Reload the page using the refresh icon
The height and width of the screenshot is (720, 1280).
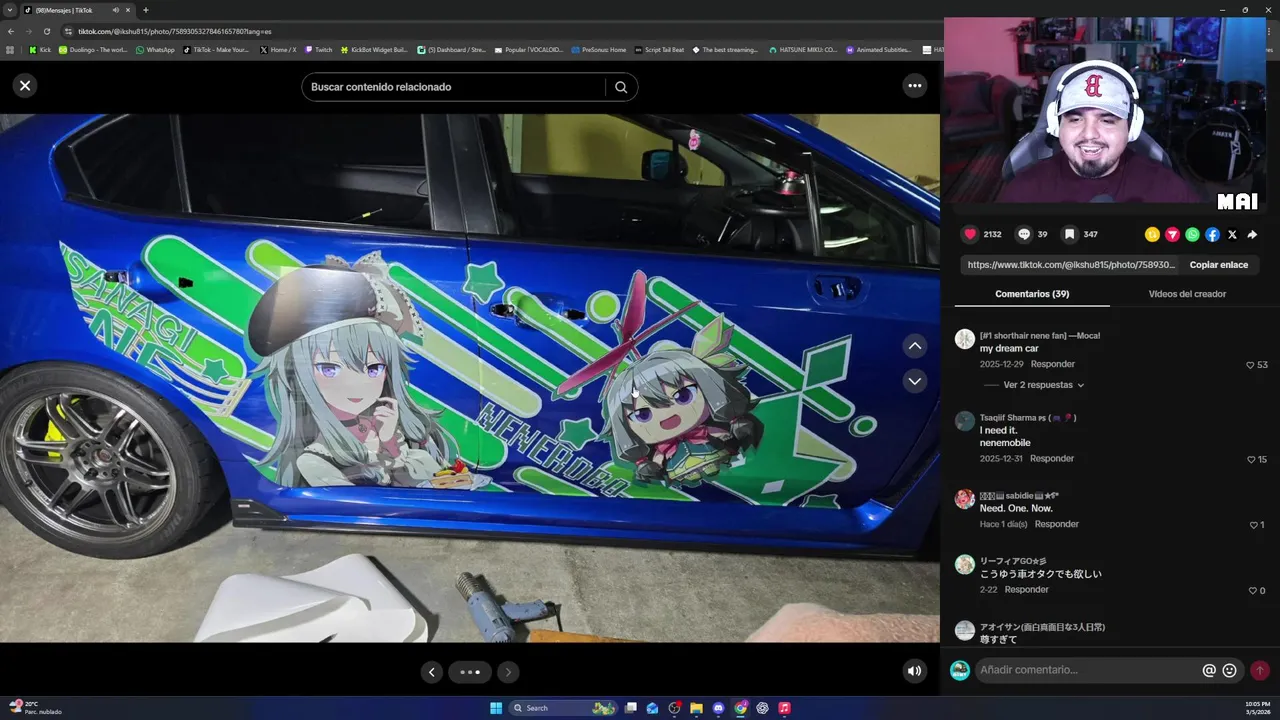tap(46, 31)
